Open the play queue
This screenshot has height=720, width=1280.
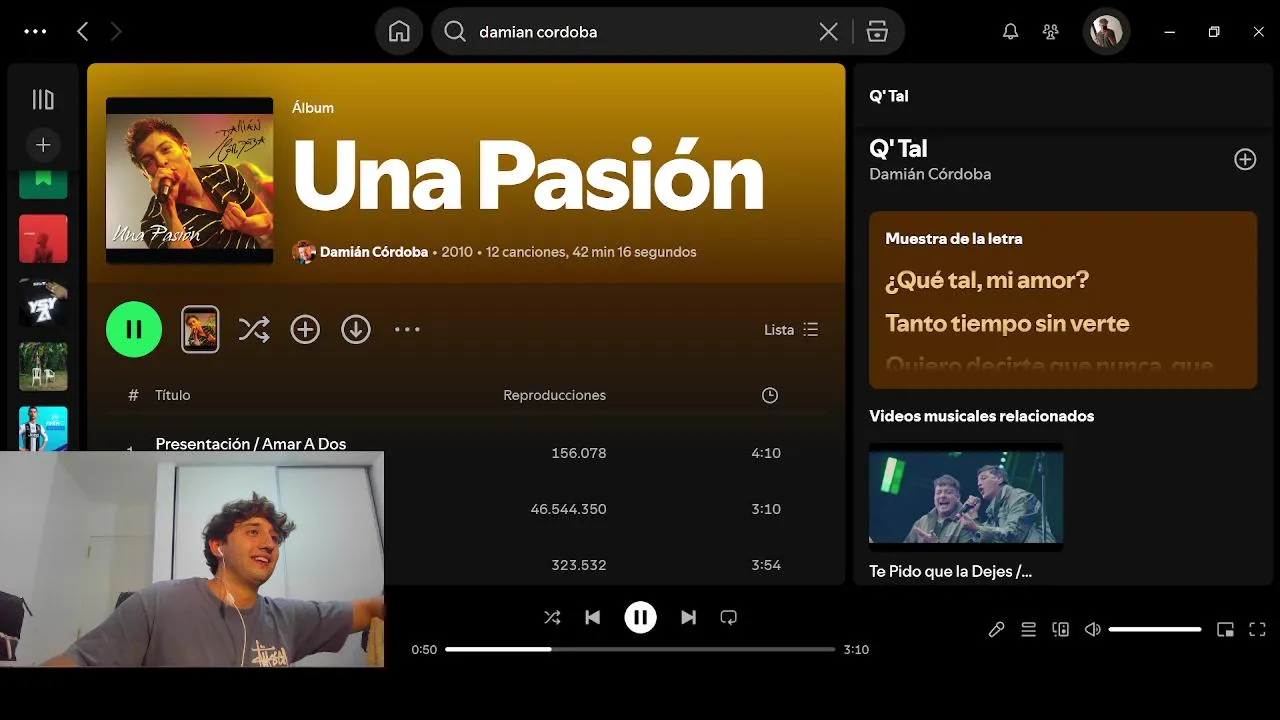tap(1028, 629)
